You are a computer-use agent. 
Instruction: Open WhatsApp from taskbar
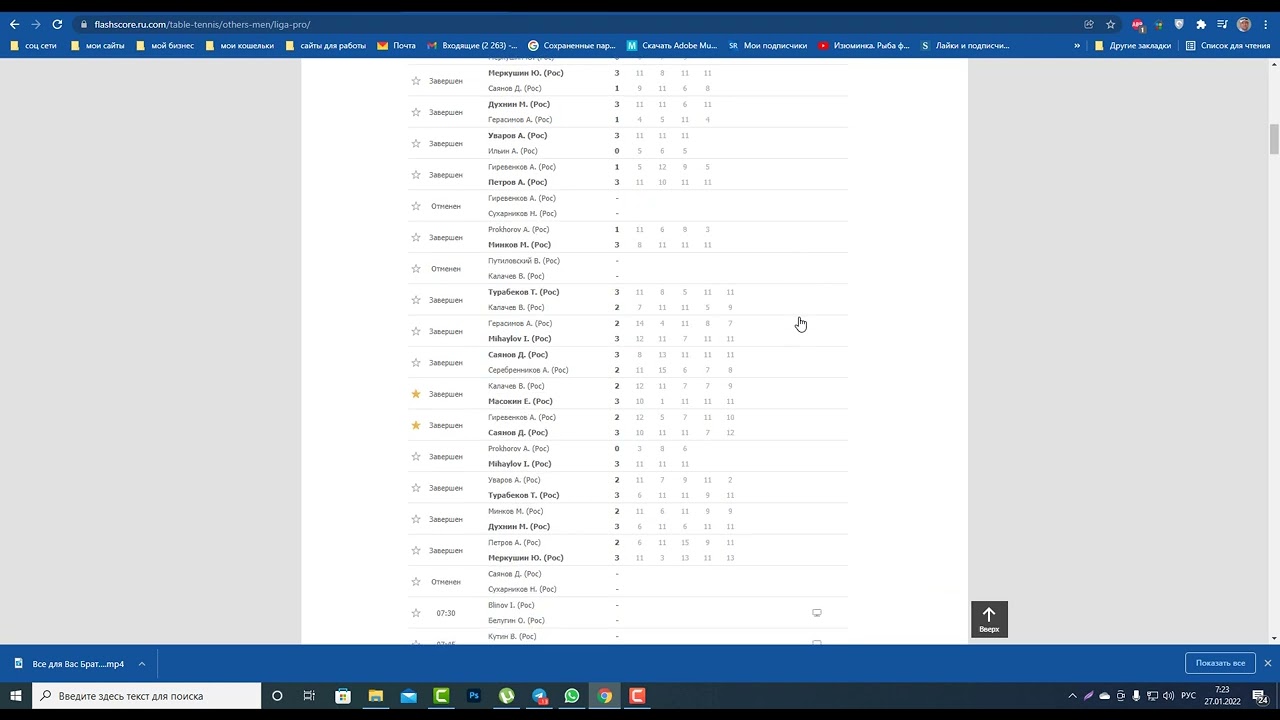(x=572, y=696)
